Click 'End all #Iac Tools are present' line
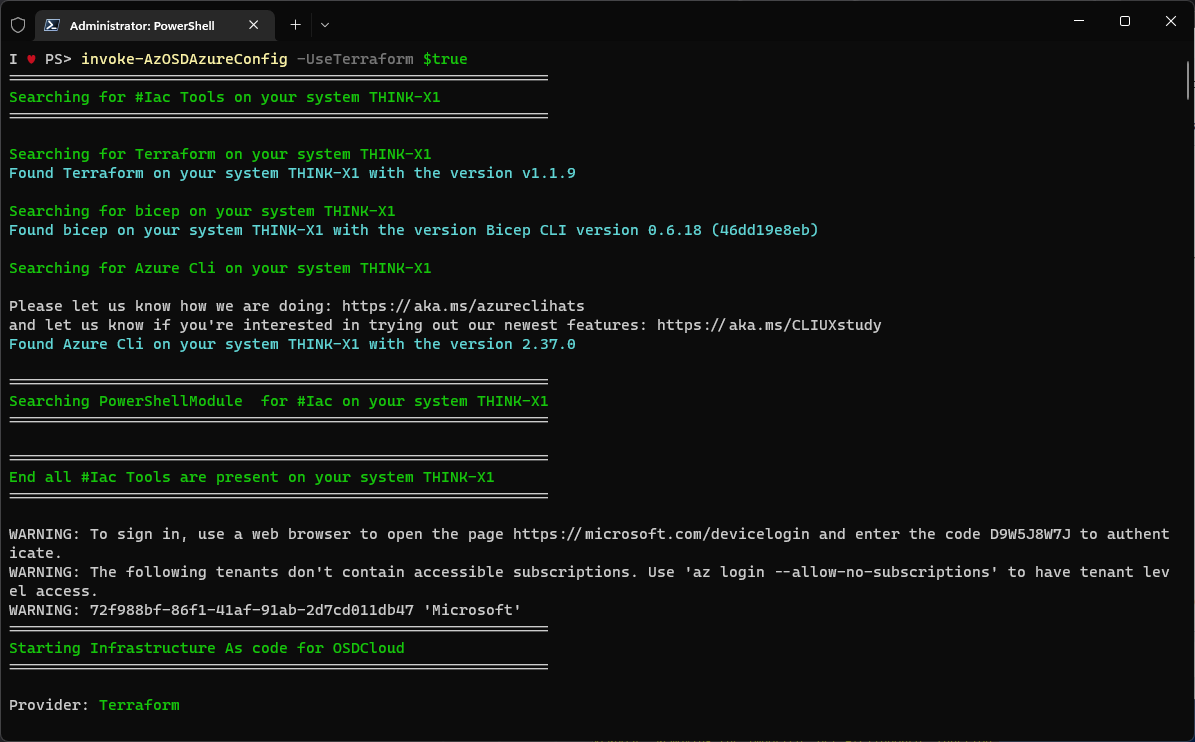This screenshot has height=742, width=1195. click(251, 478)
